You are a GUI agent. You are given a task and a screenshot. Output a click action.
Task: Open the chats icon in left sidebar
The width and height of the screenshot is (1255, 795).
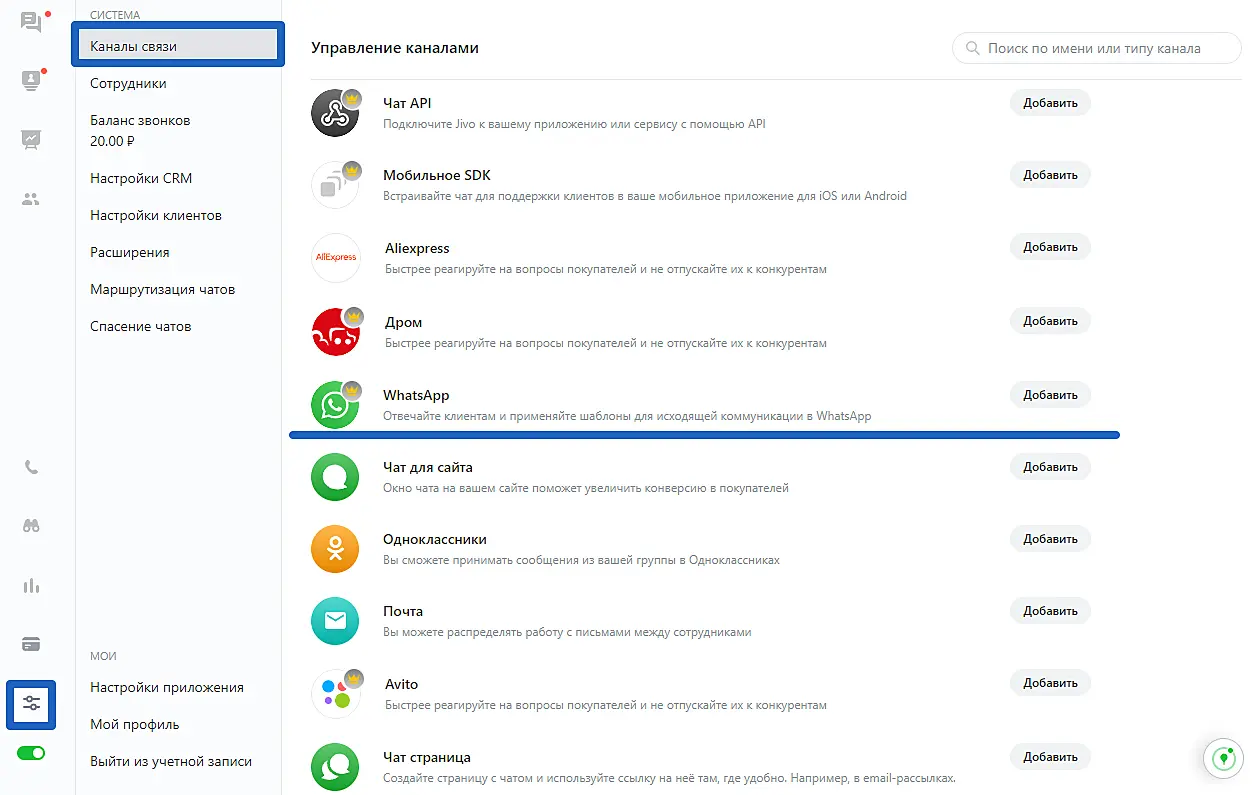pyautogui.click(x=32, y=22)
